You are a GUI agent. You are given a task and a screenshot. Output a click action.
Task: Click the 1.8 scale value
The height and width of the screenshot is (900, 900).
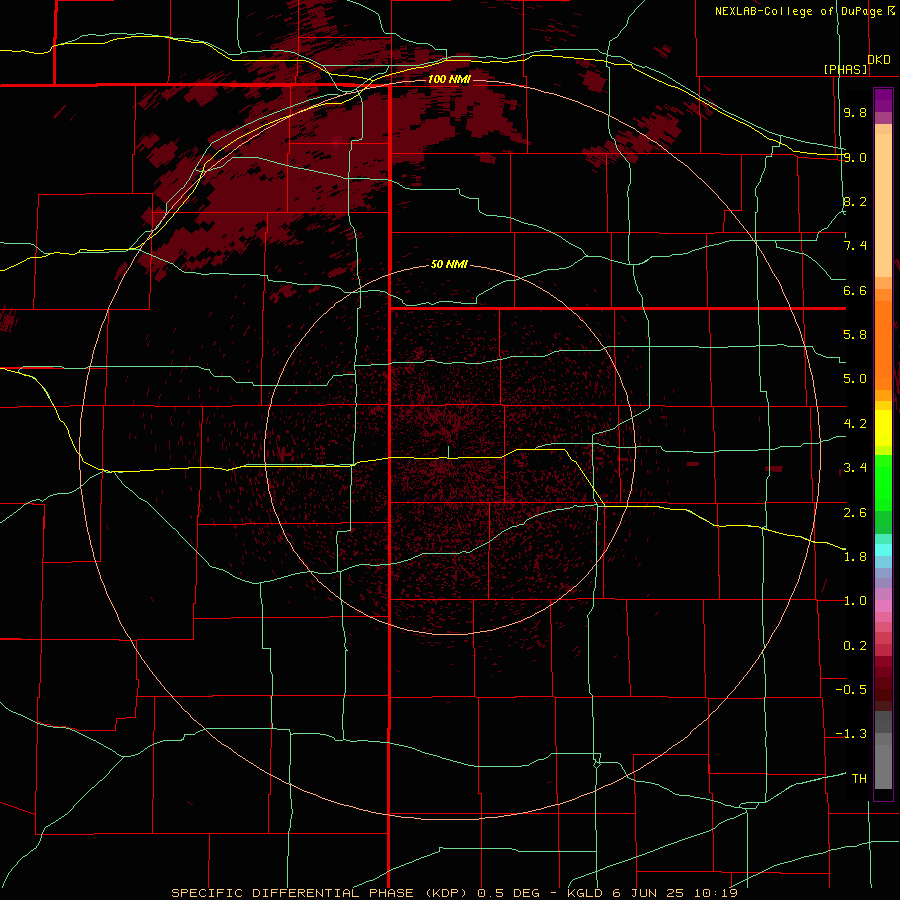pyautogui.click(x=855, y=557)
